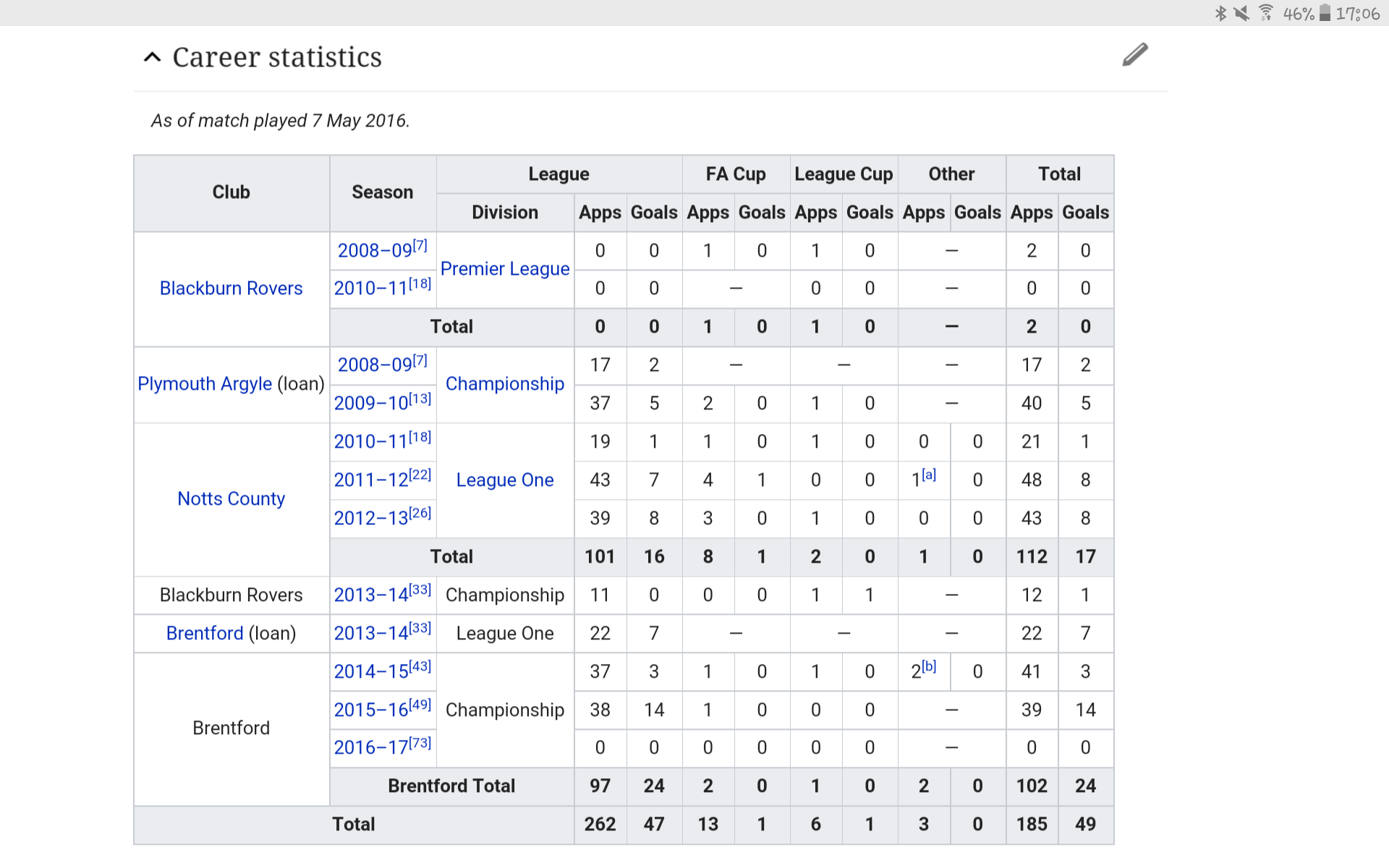Open Plymouth Argyle 2008–09 season link
This screenshot has width=1389, height=868.
(375, 365)
